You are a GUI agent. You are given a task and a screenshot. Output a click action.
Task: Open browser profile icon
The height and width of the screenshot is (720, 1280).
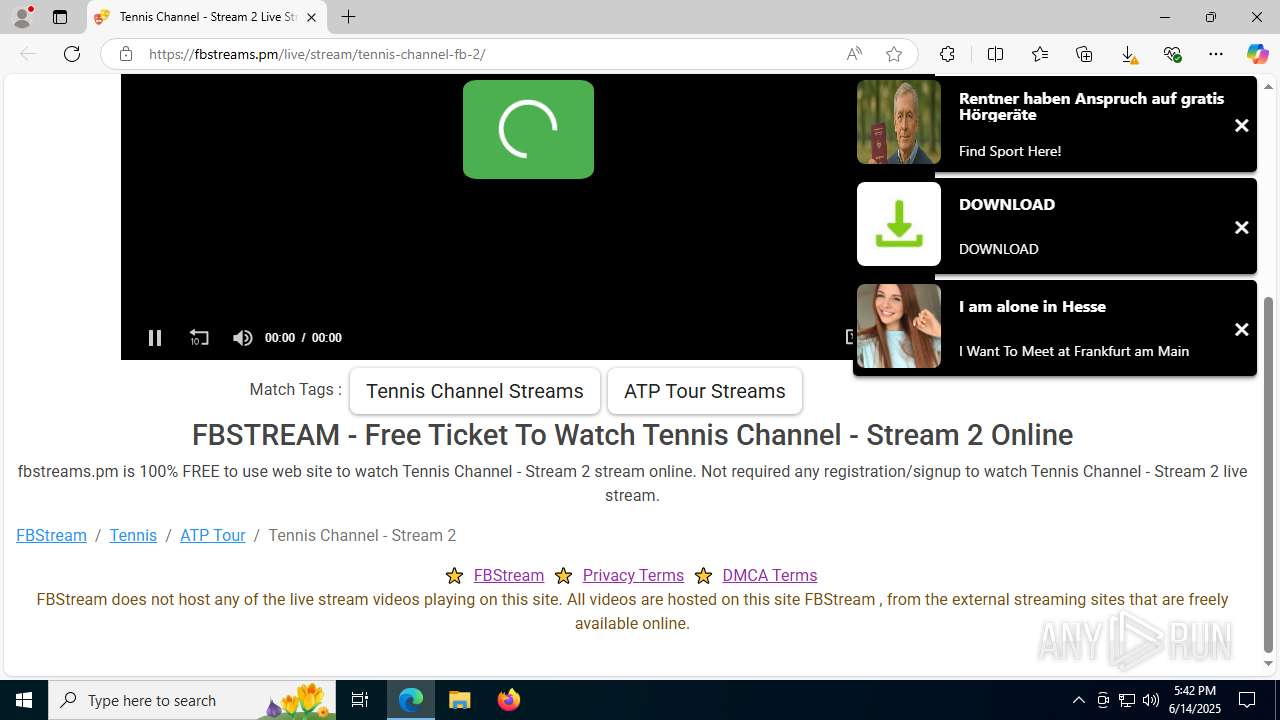[x=22, y=17]
